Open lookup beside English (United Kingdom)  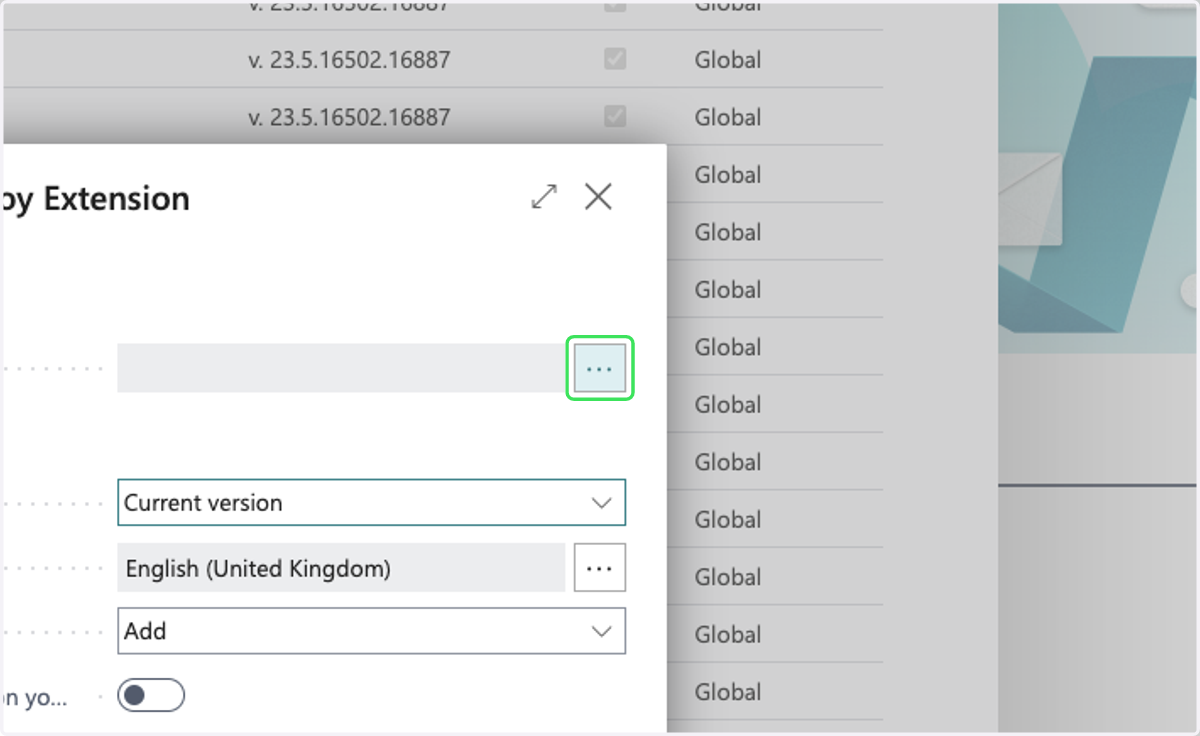coord(600,568)
